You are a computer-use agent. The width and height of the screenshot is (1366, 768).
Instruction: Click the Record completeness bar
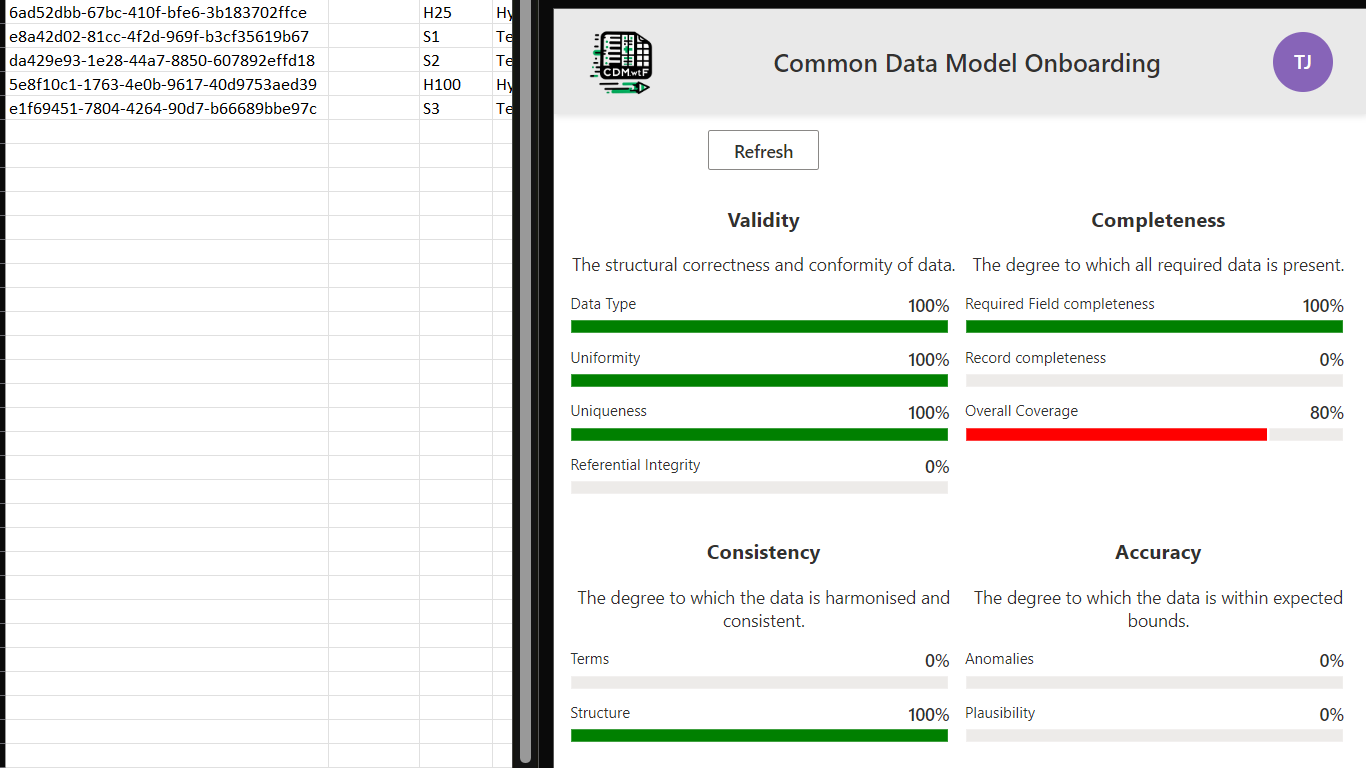pyautogui.click(x=1154, y=380)
